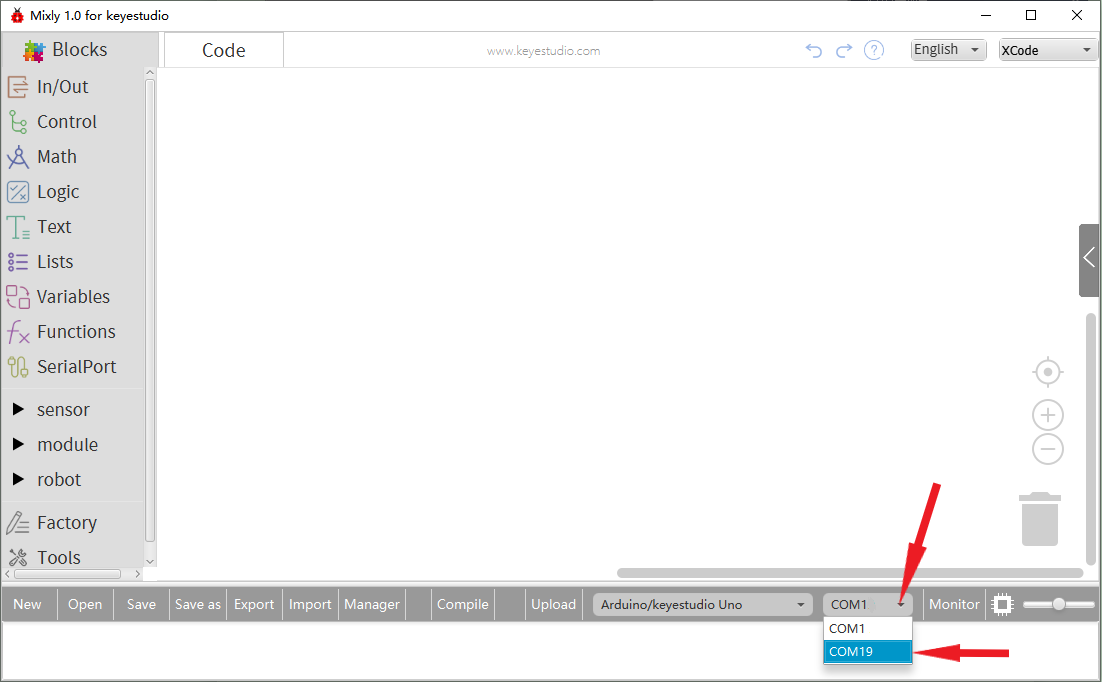
Task: Click the workspace horizontal scrollbar
Action: pyautogui.click(x=850, y=573)
